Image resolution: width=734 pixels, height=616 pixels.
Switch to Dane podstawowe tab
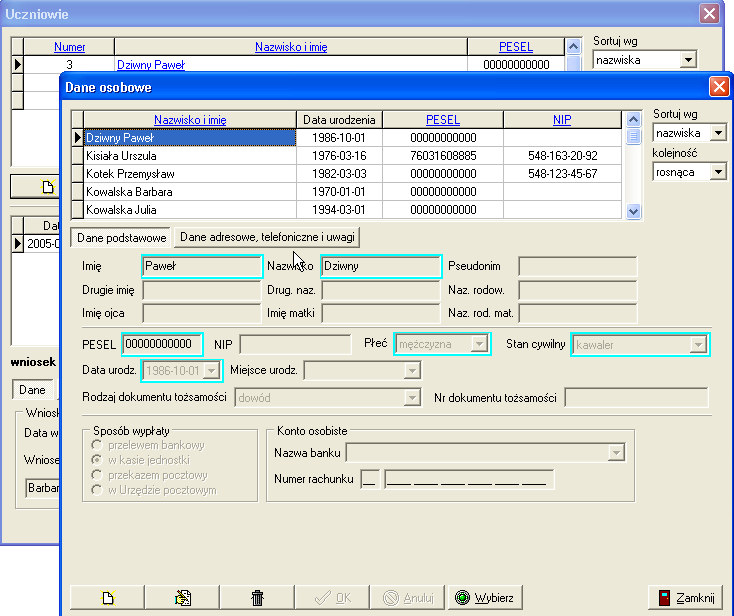pyautogui.click(x=121, y=237)
